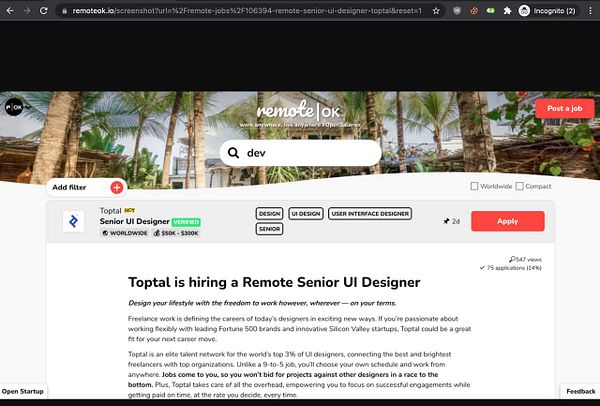Click the green VERIFIED badge
The height and width of the screenshot is (406, 600).
point(186,222)
